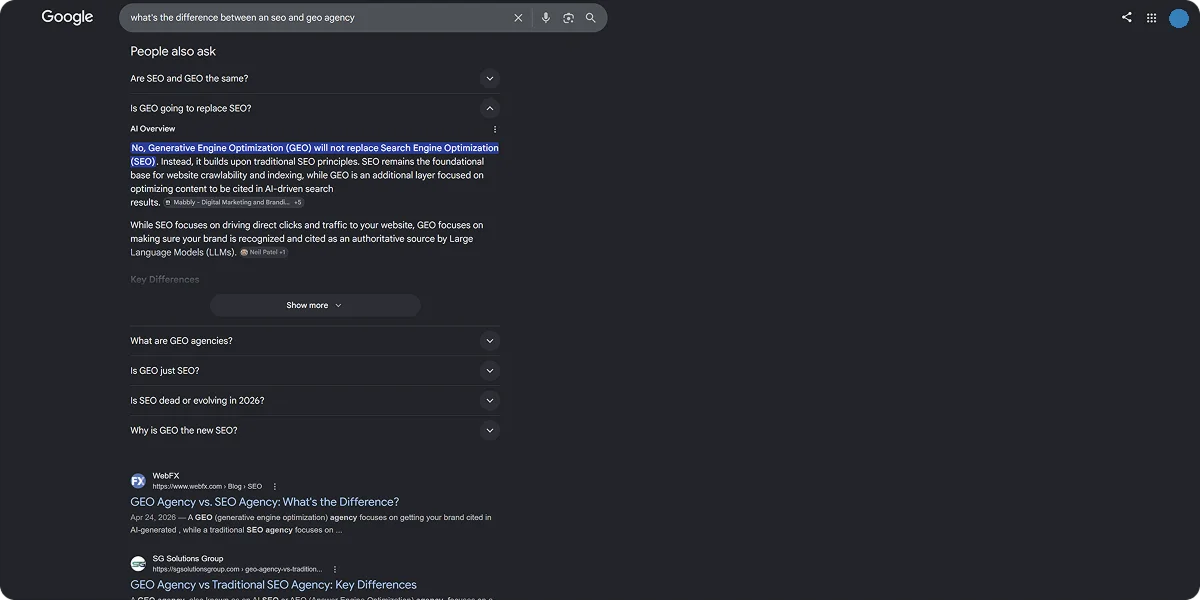Expand "Are SEO and GEO the same?"
Image resolution: width=1200 pixels, height=600 pixels.
(x=315, y=78)
